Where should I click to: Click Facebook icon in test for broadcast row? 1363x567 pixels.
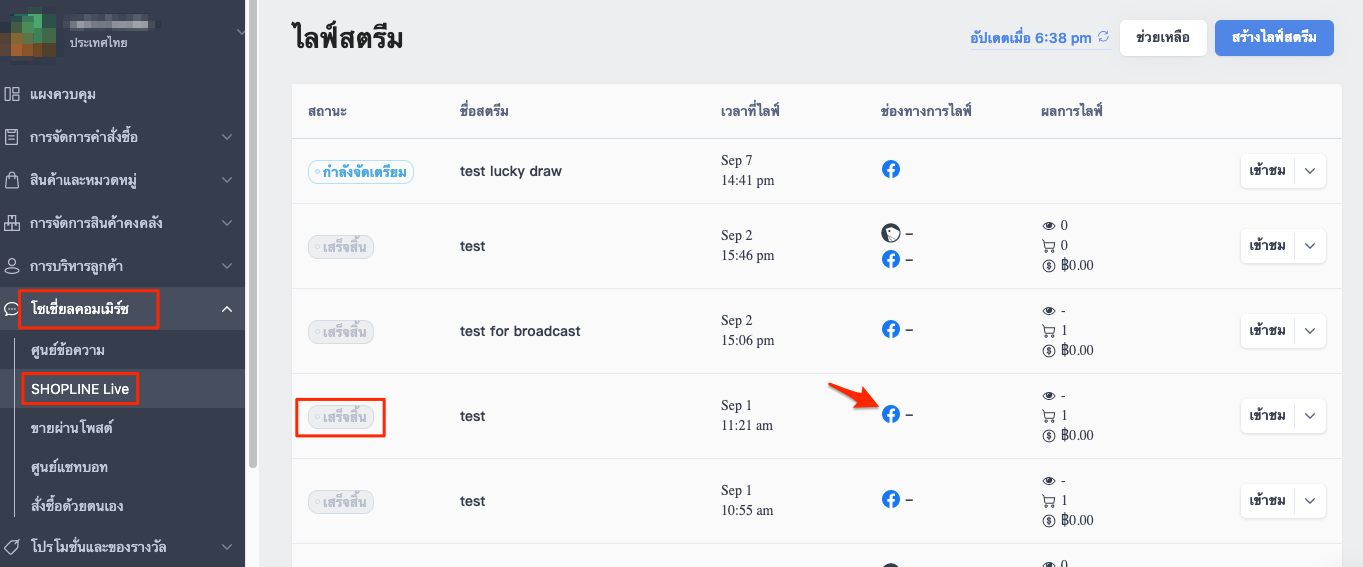pyautogui.click(x=891, y=329)
